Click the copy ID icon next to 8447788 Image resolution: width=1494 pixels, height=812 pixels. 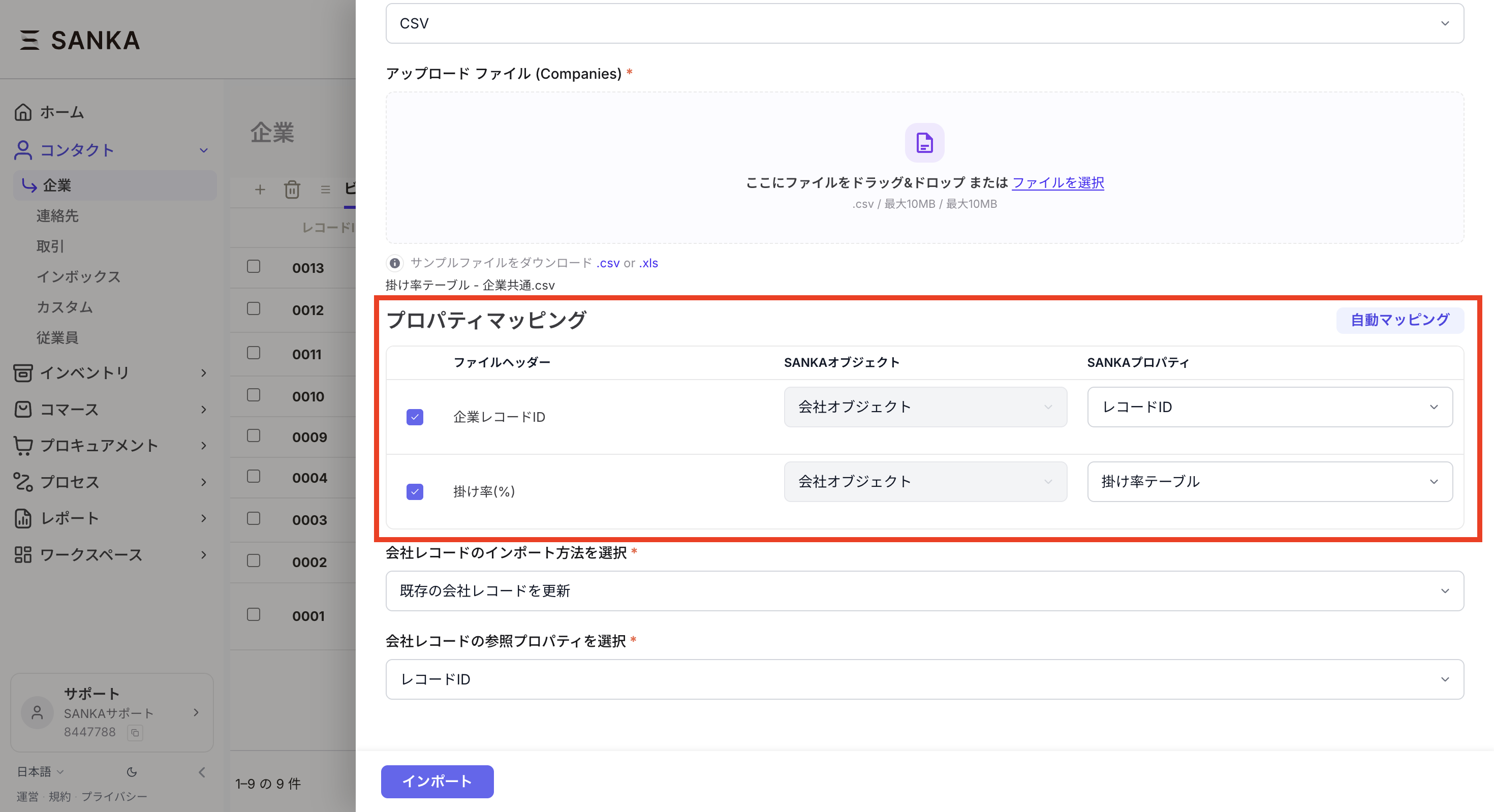tap(135, 733)
